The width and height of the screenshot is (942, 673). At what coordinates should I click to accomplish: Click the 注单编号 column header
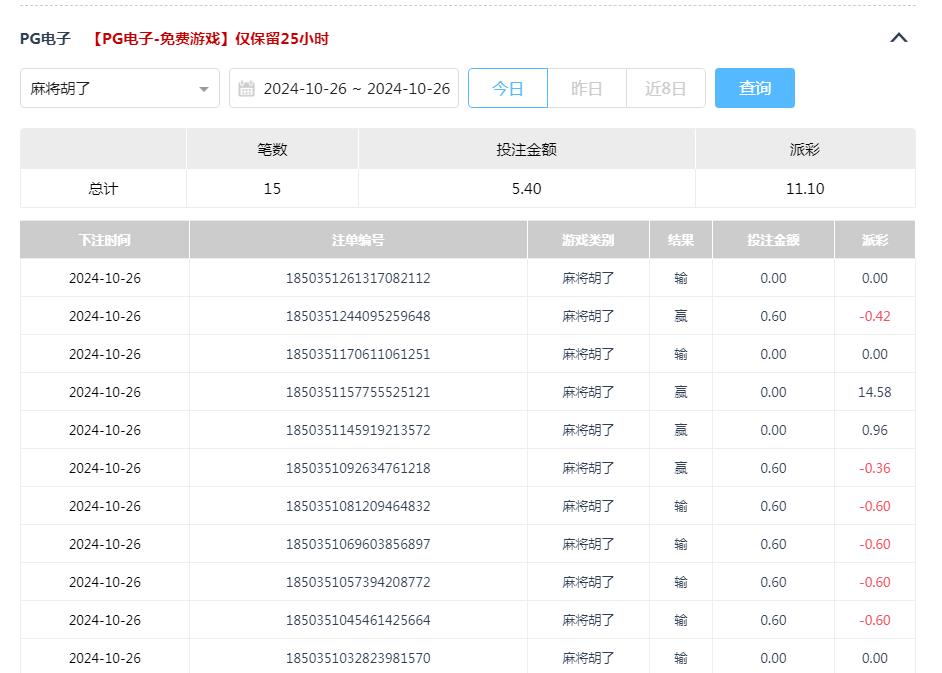click(x=357, y=239)
